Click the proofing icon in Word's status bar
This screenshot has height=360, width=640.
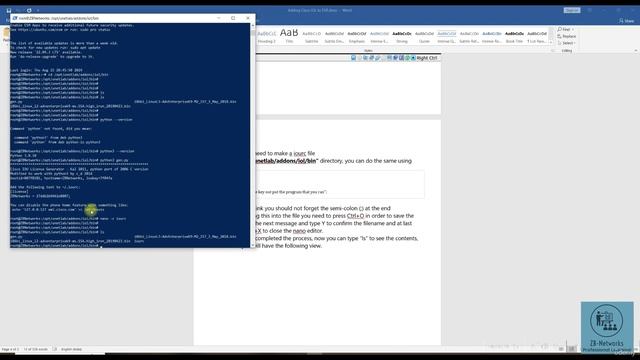pyautogui.click(x=55, y=349)
